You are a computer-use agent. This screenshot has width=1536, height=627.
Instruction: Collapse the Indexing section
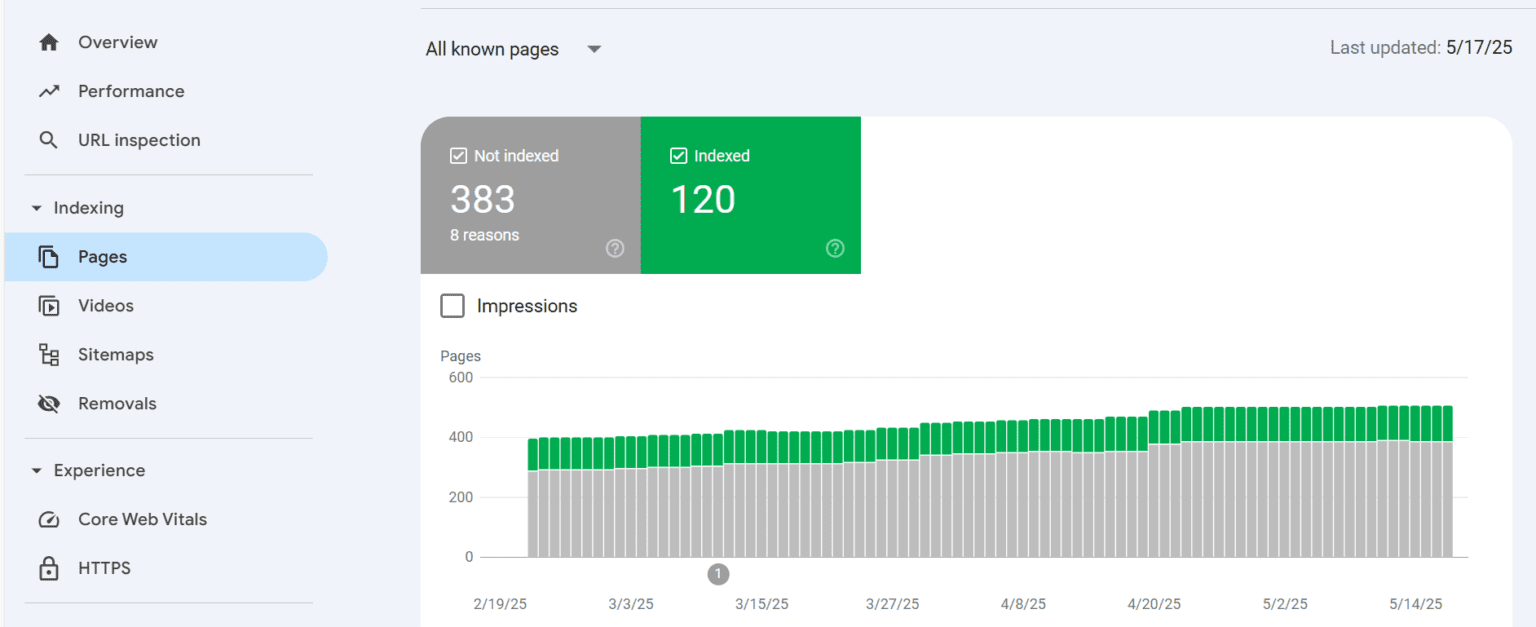coord(37,209)
